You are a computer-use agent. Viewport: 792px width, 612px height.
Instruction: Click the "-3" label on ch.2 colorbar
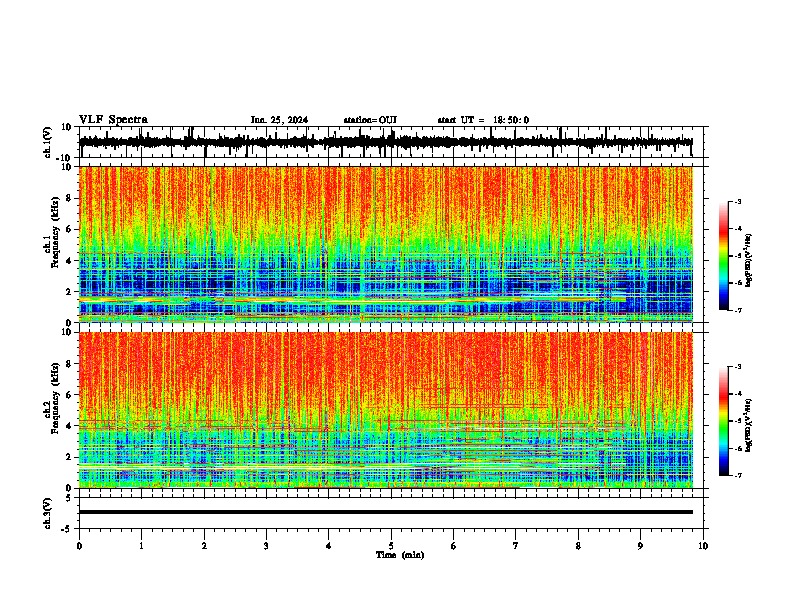(737, 367)
